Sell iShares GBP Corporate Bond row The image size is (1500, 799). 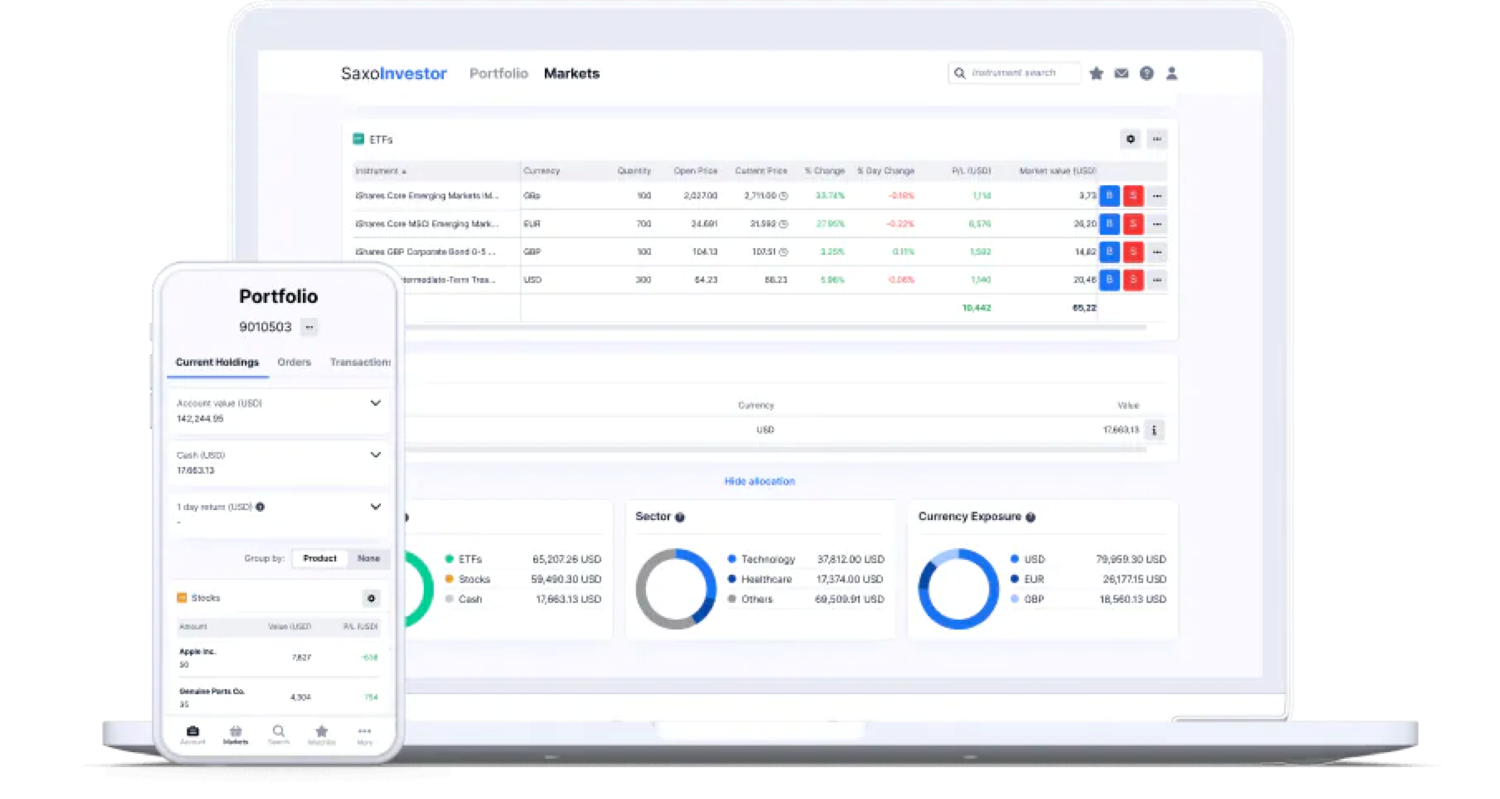(1133, 252)
